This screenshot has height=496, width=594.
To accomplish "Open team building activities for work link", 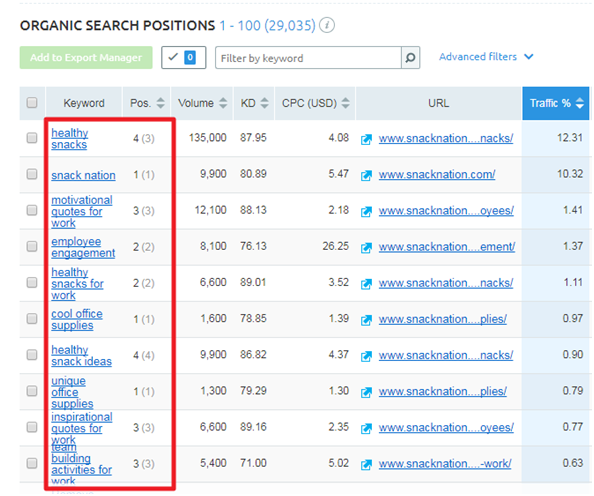I will coord(81,464).
